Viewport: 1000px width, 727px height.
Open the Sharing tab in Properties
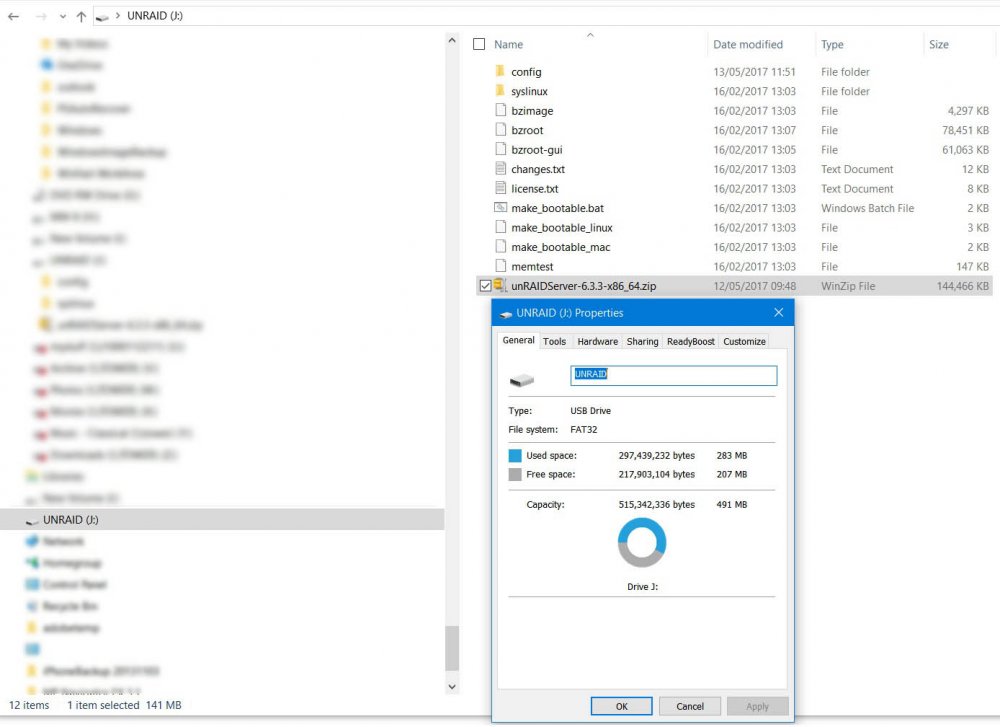642,341
